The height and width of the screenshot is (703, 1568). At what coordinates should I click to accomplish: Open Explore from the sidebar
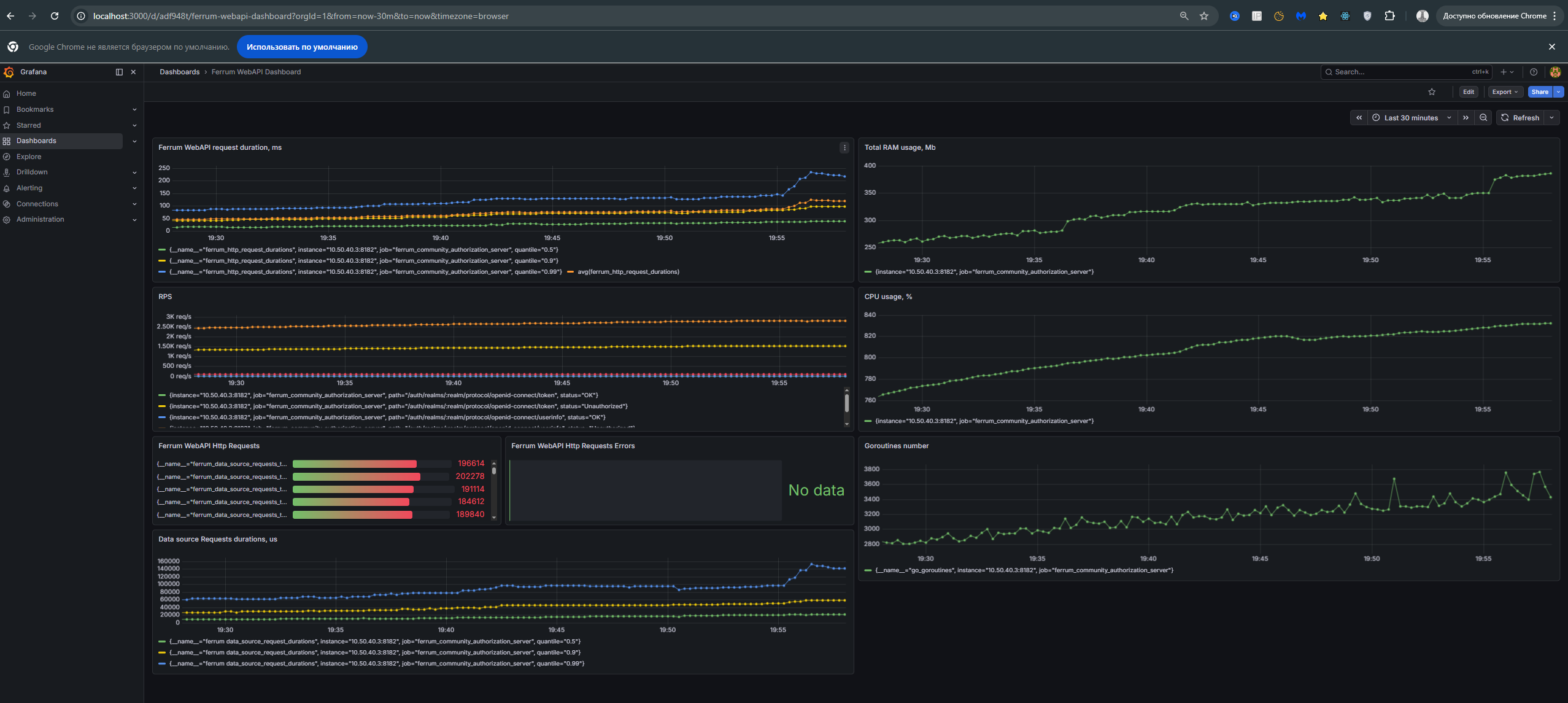click(x=28, y=157)
